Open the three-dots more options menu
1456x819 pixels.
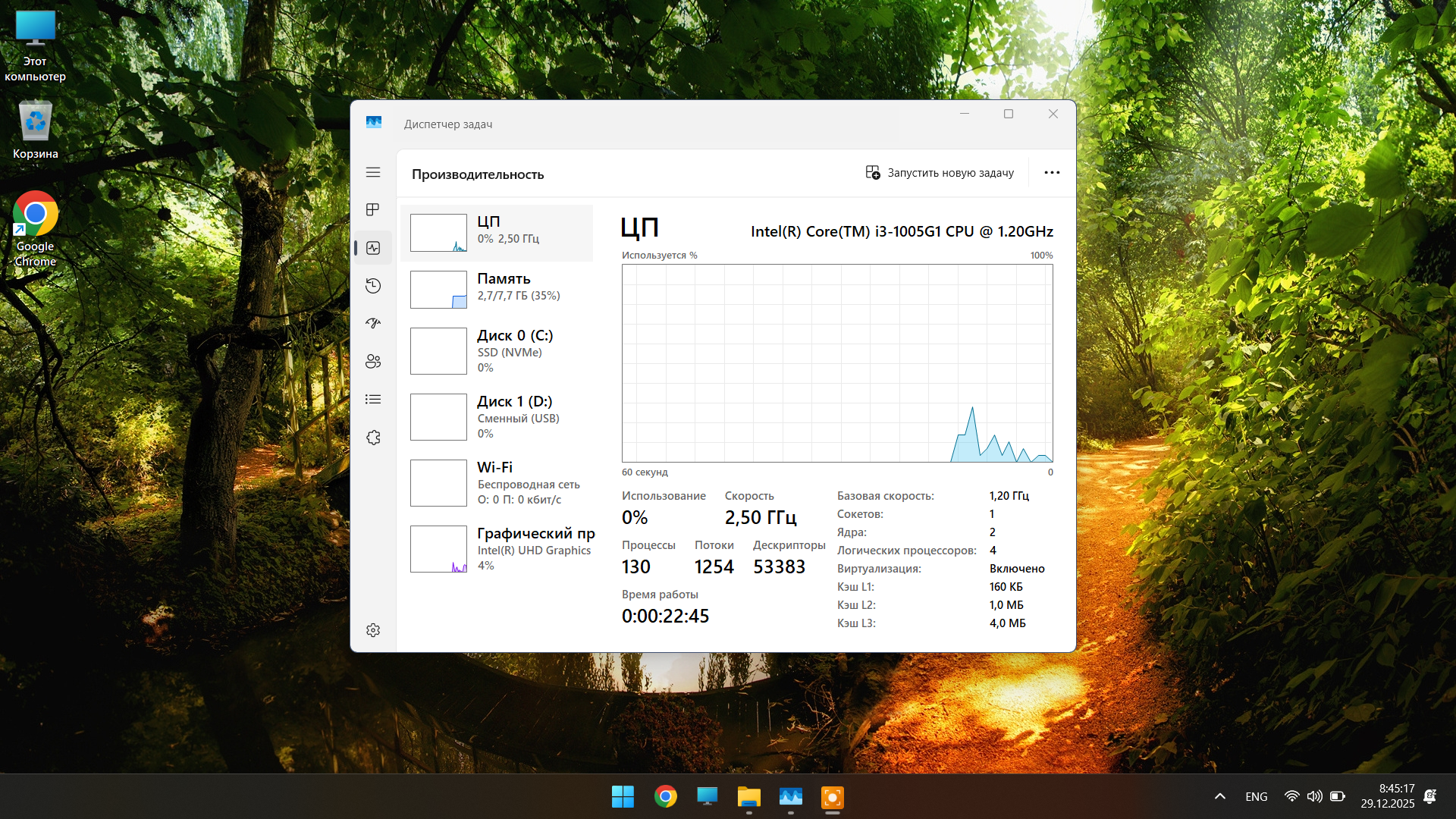(1051, 173)
